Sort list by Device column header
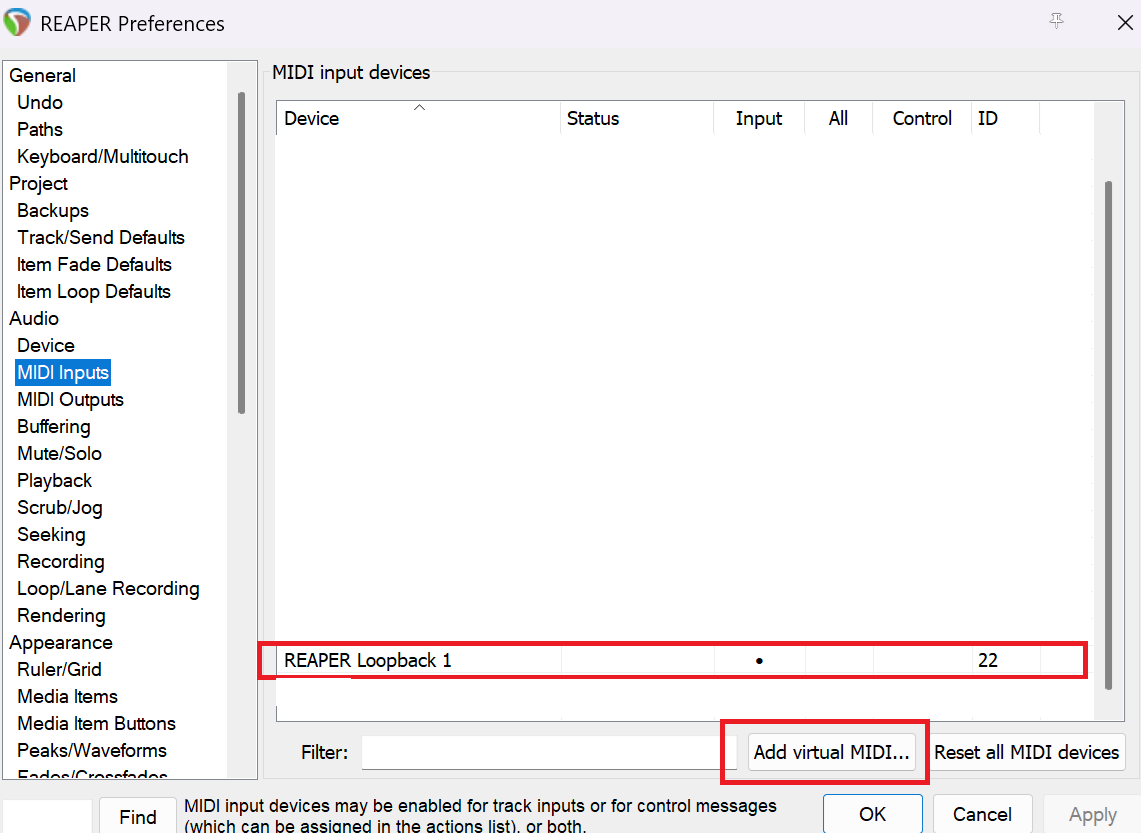 418,119
